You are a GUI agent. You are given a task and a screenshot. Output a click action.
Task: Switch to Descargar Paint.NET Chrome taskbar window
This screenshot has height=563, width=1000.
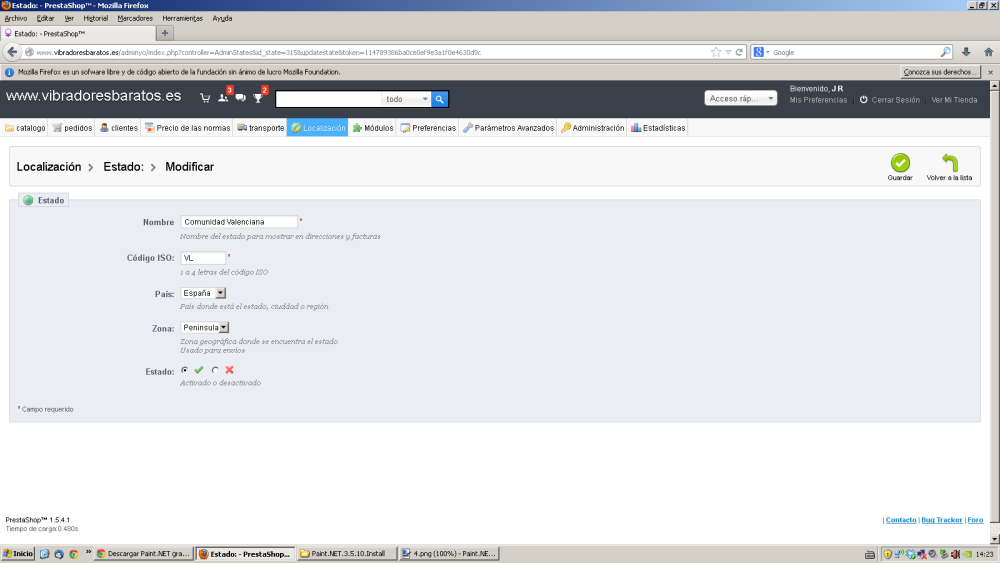pos(143,553)
